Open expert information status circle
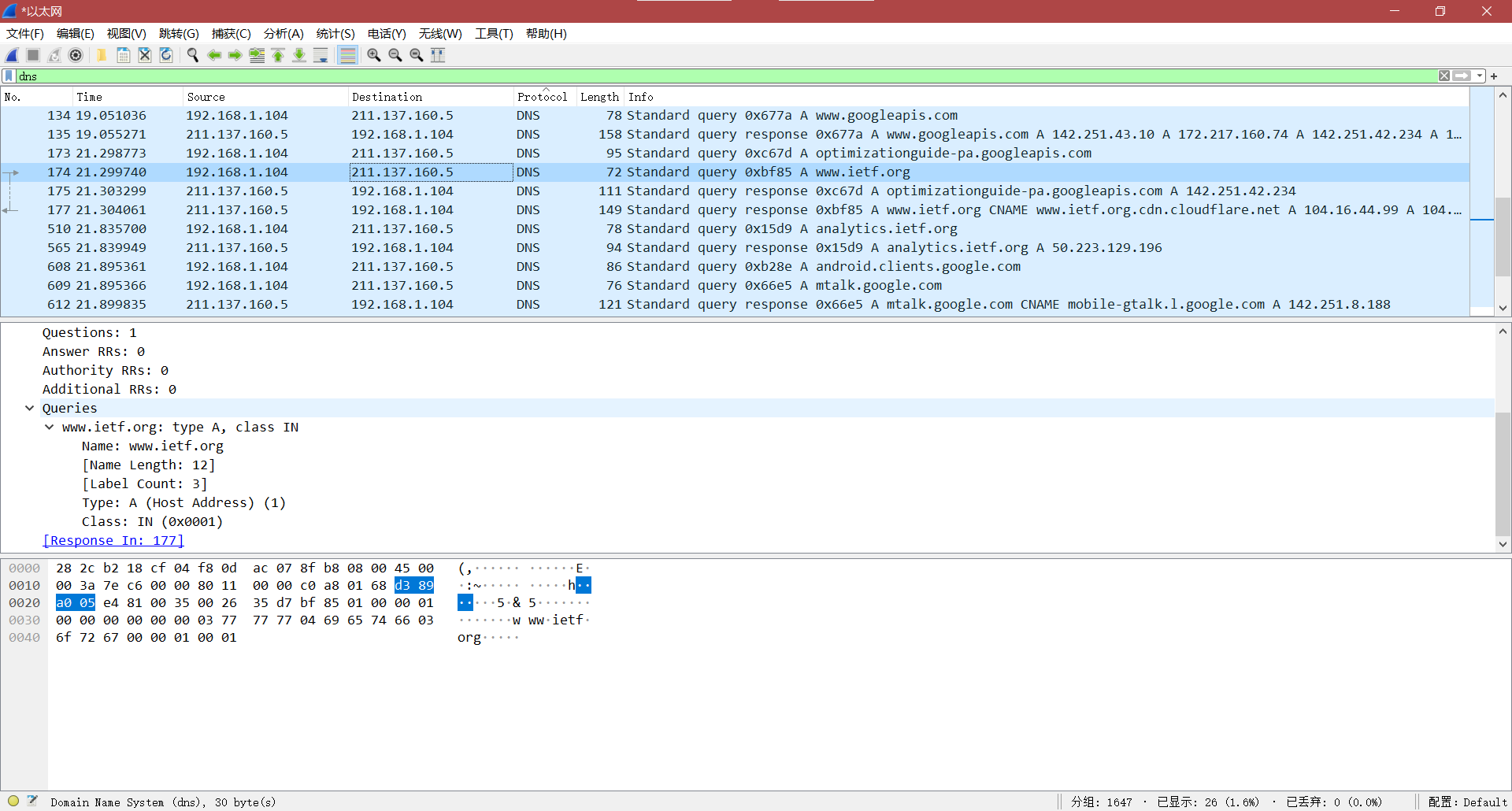The image size is (1512, 811). (13, 801)
